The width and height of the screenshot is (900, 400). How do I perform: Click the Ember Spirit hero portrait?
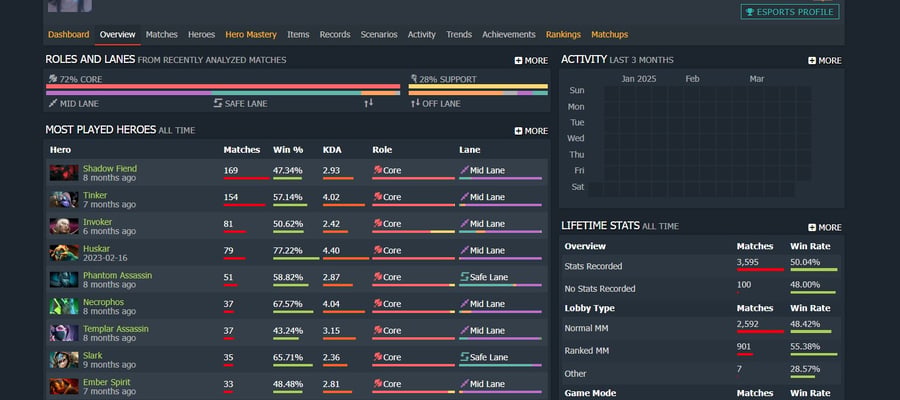pos(64,386)
